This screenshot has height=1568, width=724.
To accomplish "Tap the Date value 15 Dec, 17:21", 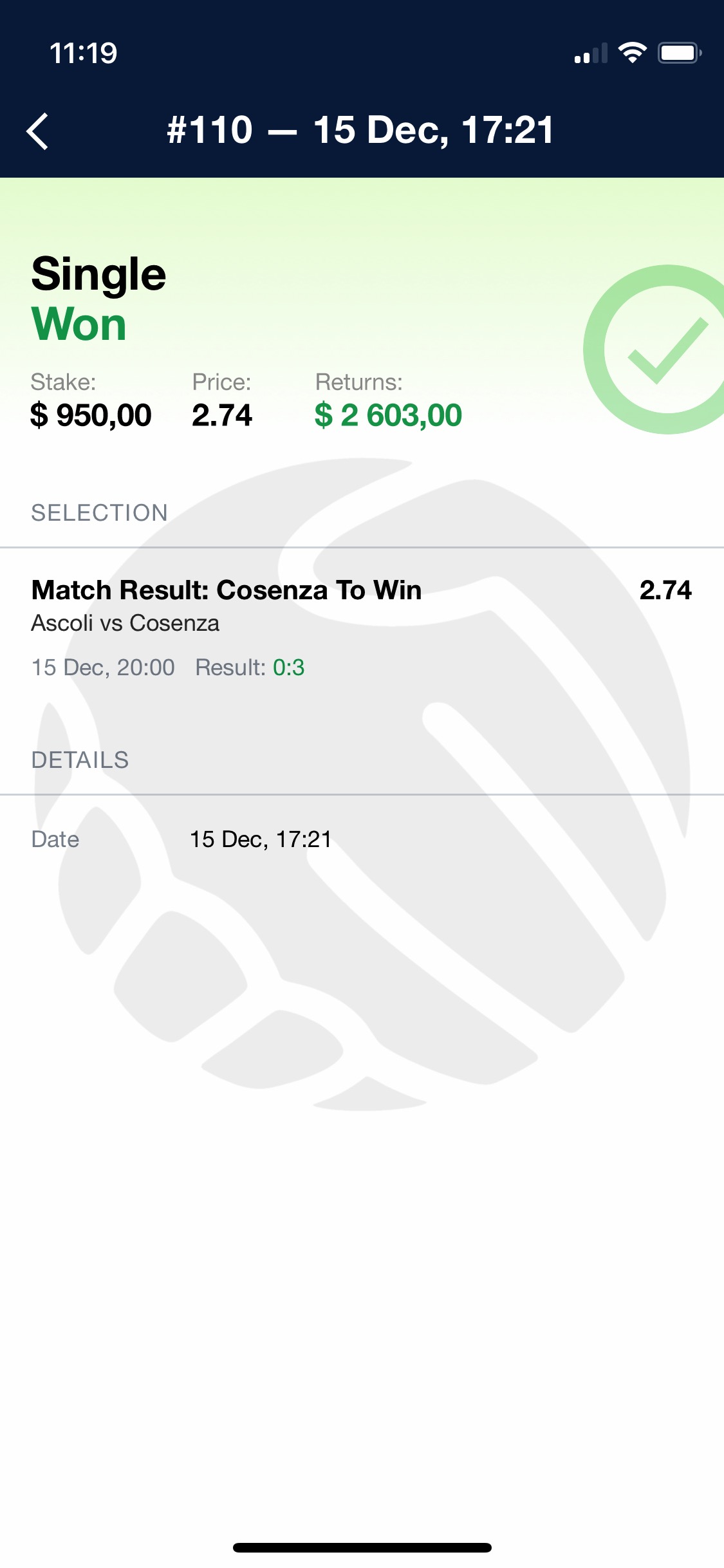I will 261,839.
